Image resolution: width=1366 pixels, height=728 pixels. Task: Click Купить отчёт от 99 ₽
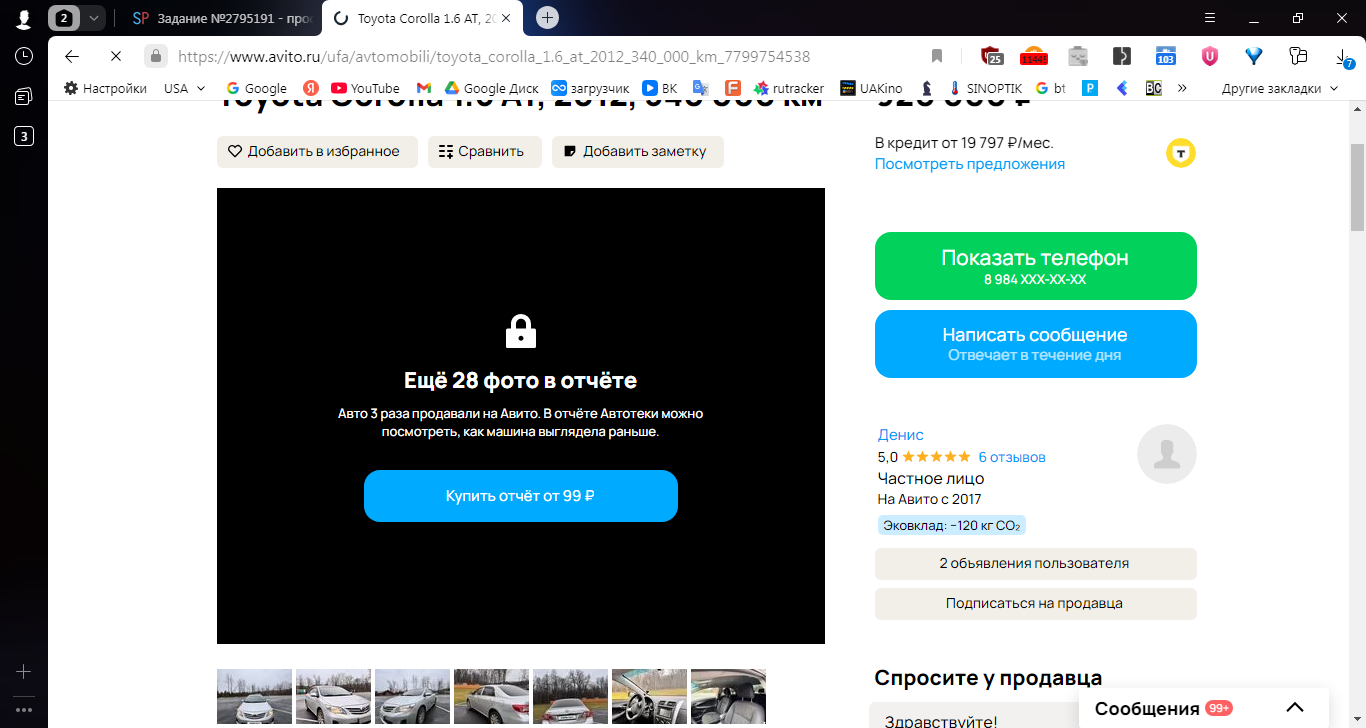521,496
